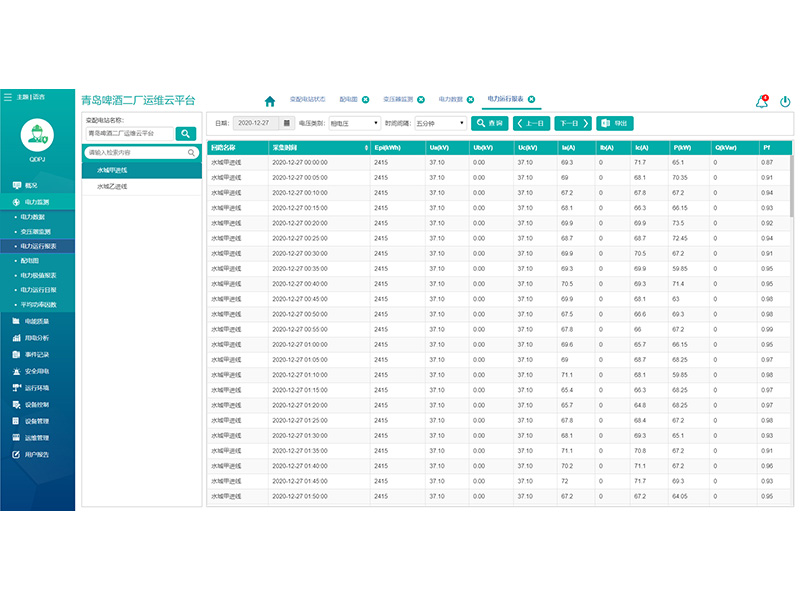Click the 查询 button

490,123
